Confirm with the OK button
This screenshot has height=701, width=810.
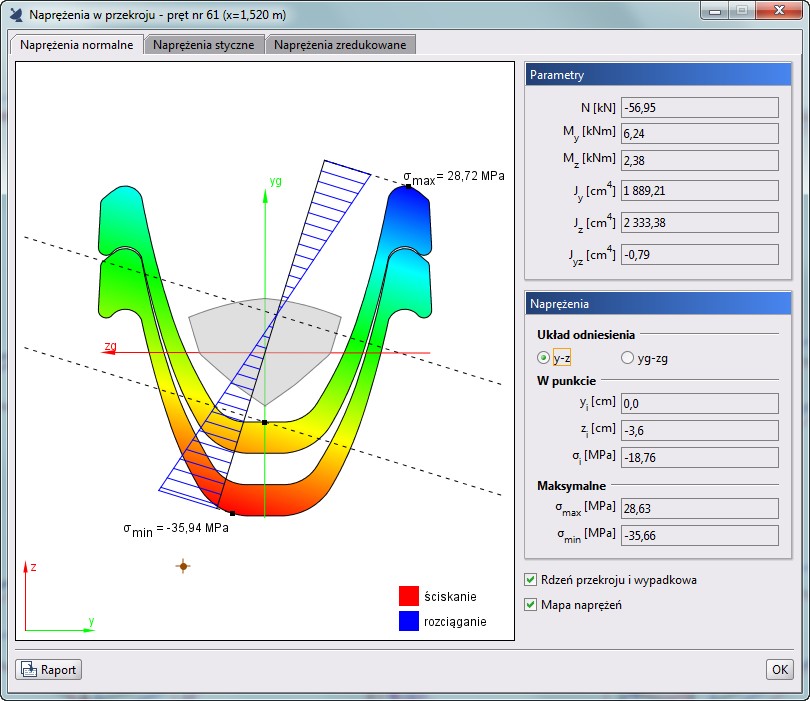pos(780,669)
